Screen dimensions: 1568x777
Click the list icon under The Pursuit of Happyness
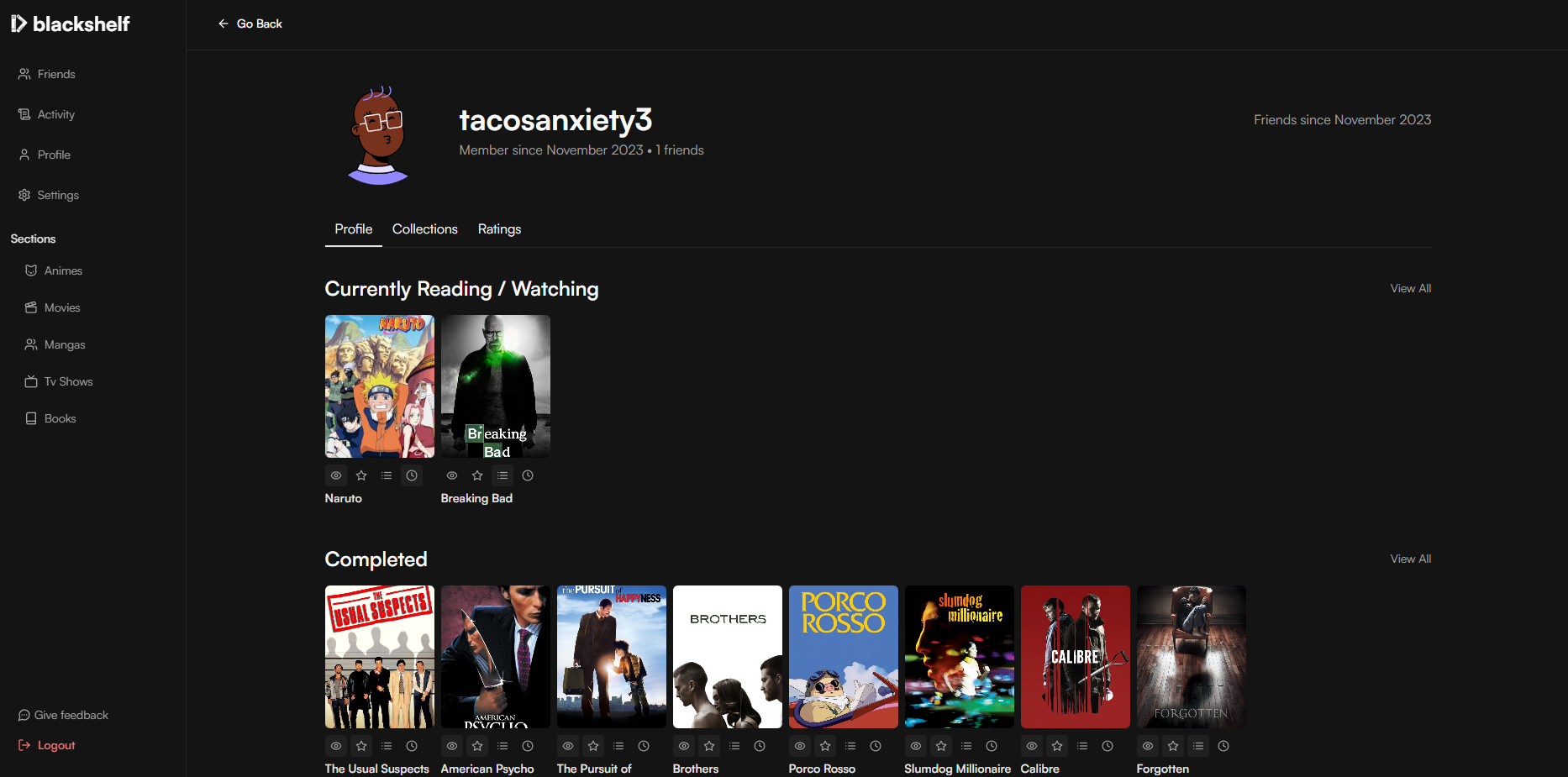tap(618, 746)
